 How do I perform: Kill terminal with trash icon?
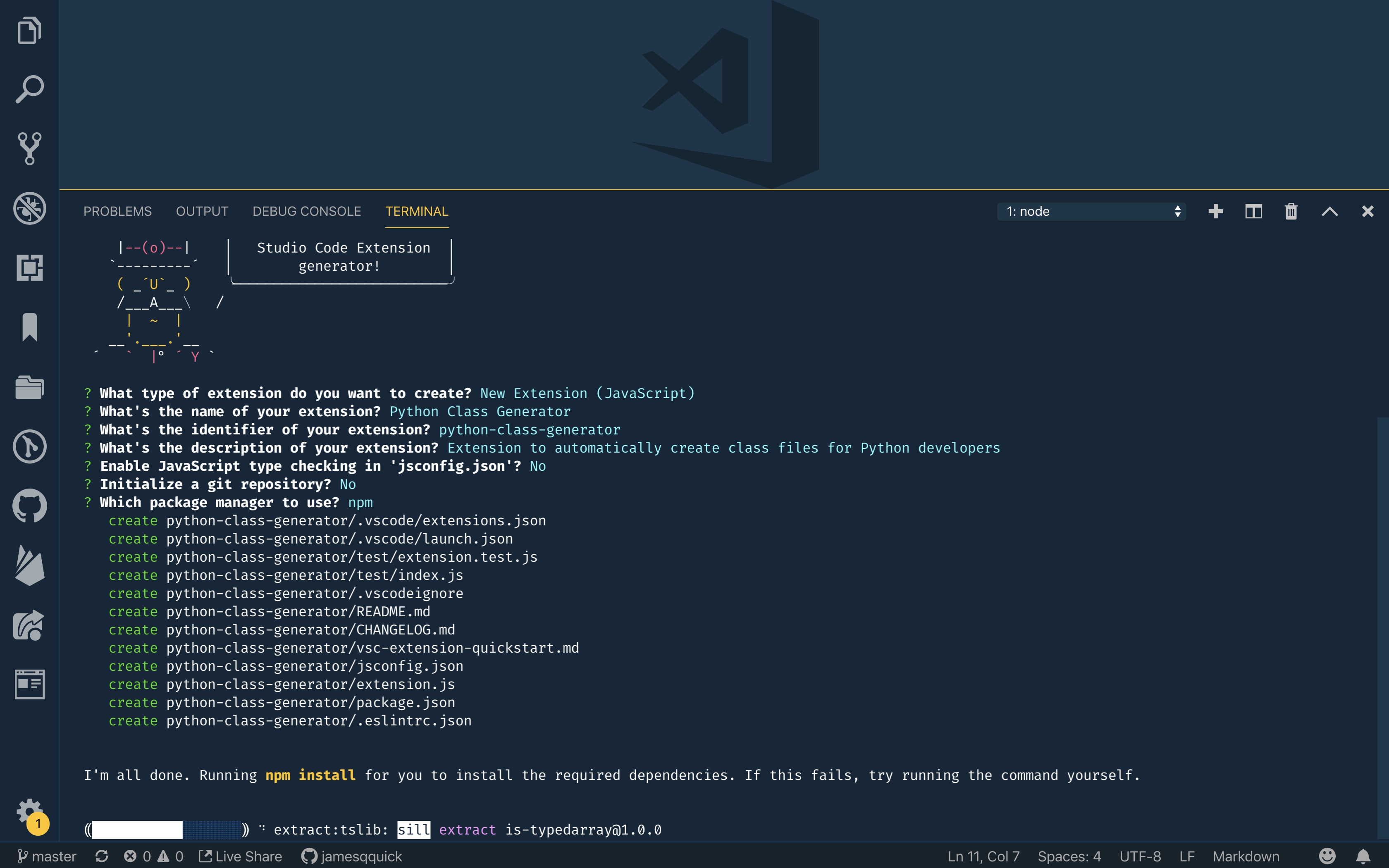click(x=1291, y=211)
